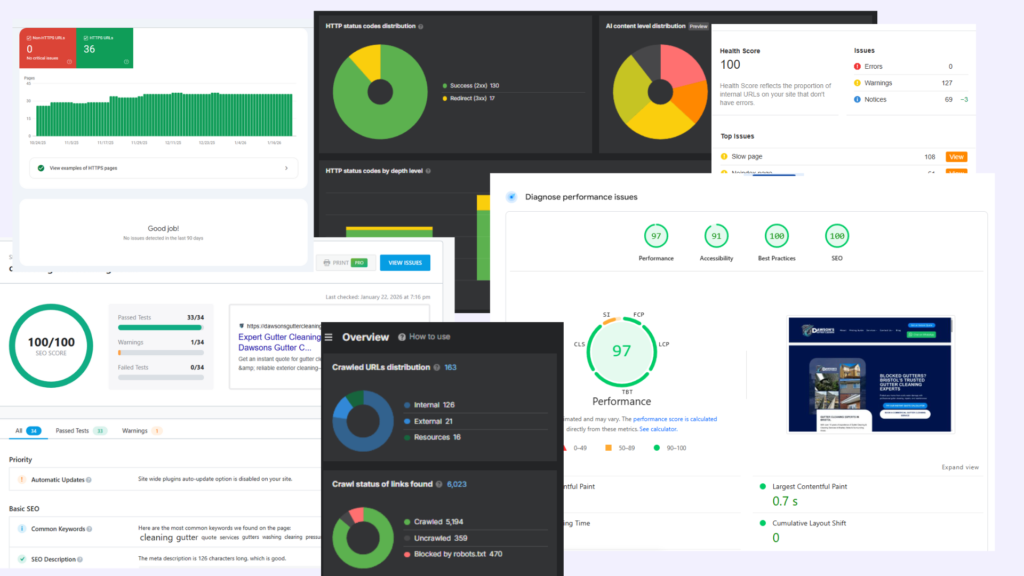
Task: Click the Print printer icon
Action: (x=326, y=262)
